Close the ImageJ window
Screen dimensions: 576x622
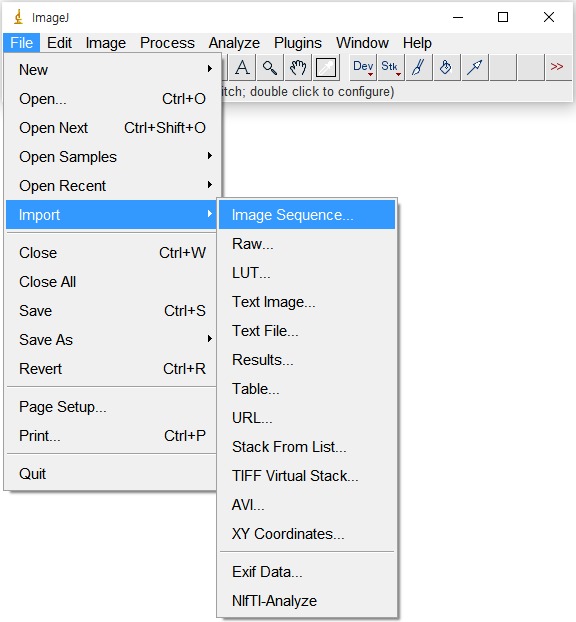[x=549, y=17]
